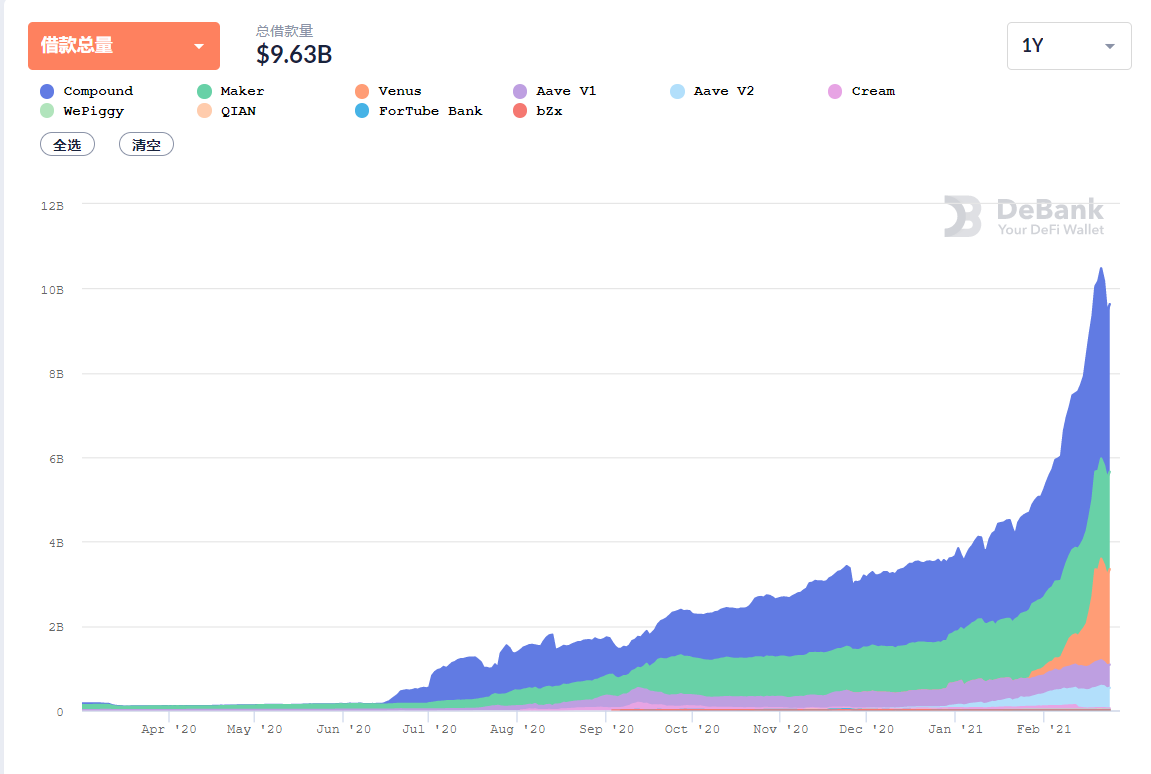Toggle the Compound series label
The width and height of the screenshot is (1151, 774).
tap(98, 91)
